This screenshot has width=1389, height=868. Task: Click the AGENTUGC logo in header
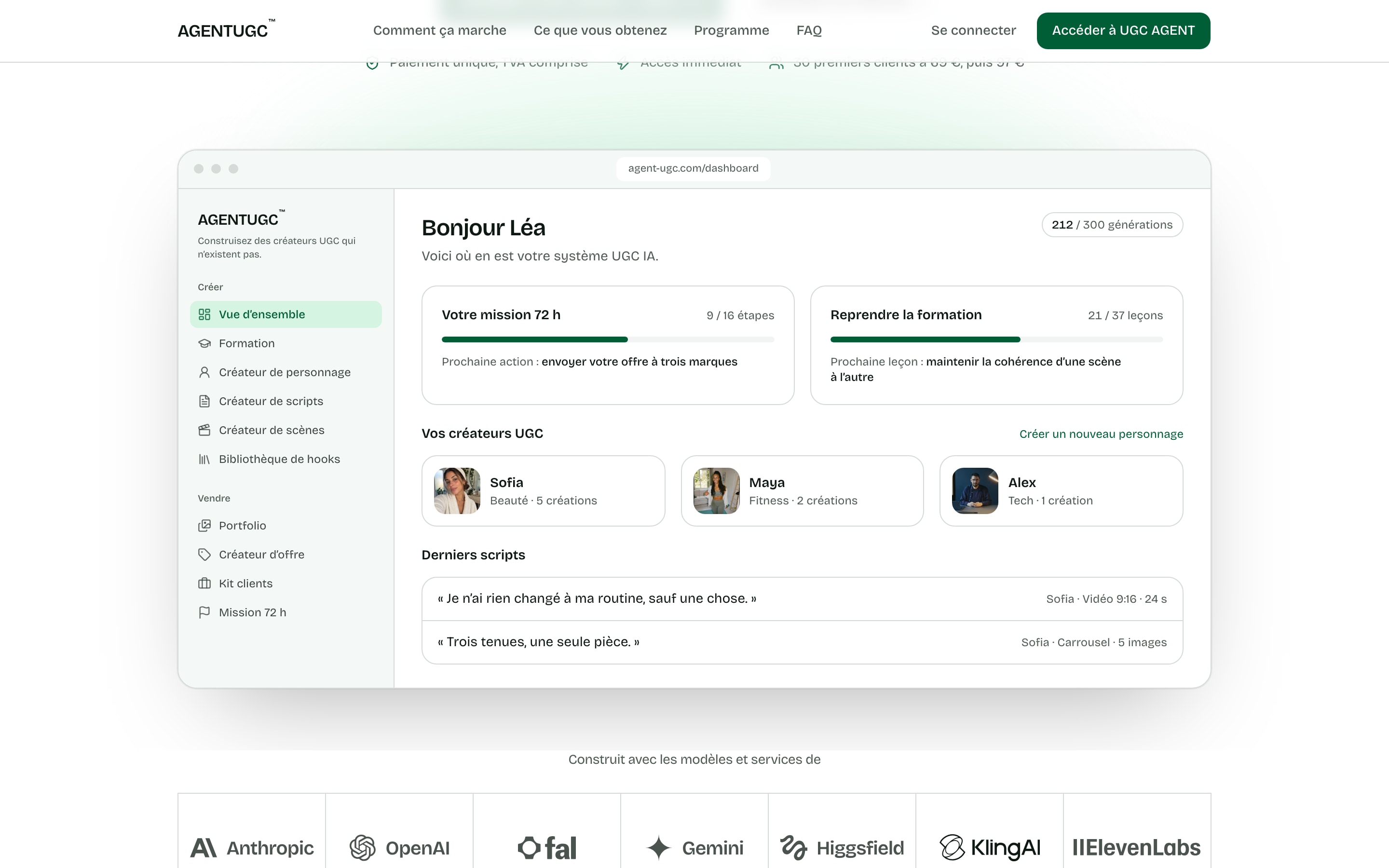click(x=226, y=29)
